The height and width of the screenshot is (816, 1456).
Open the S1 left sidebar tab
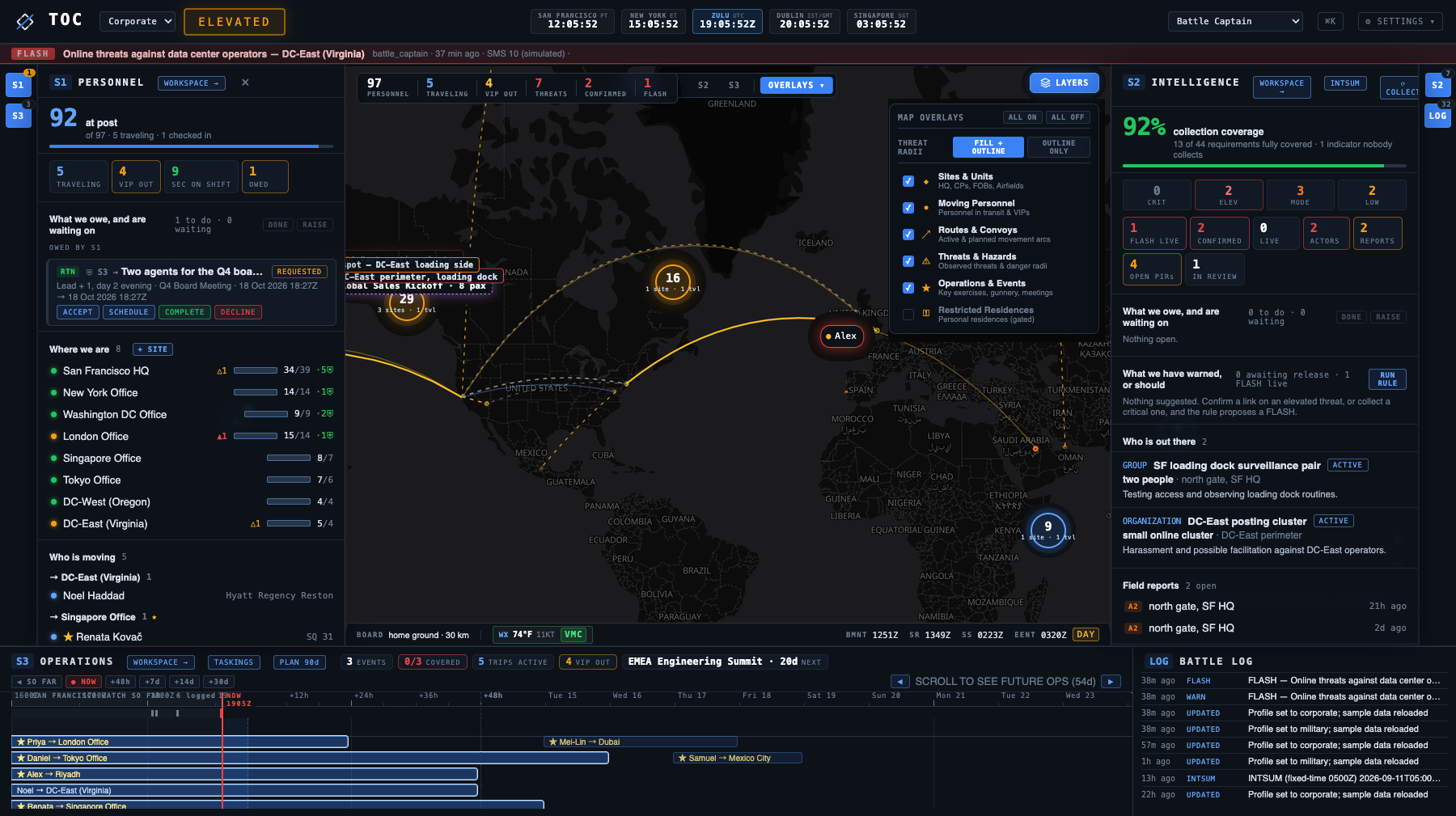18,85
